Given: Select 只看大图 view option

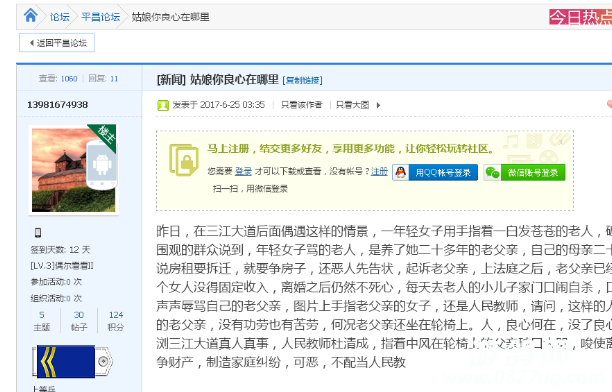Looking at the screenshot, I should (352, 105).
